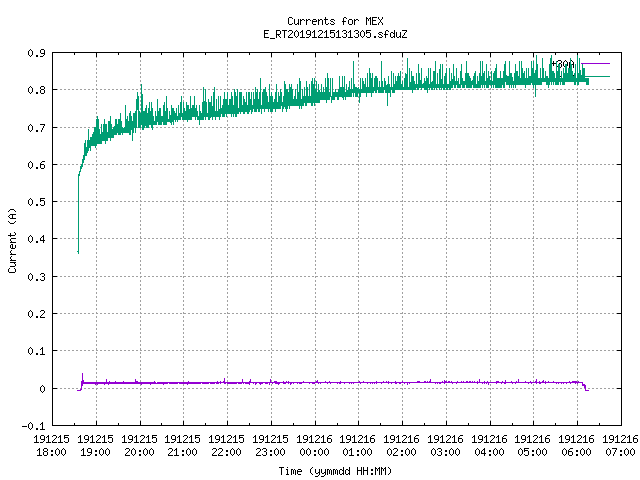Viewport: 640px width, 480px height.
Task: Click the '+30A' legend label
Action: (x=563, y=64)
